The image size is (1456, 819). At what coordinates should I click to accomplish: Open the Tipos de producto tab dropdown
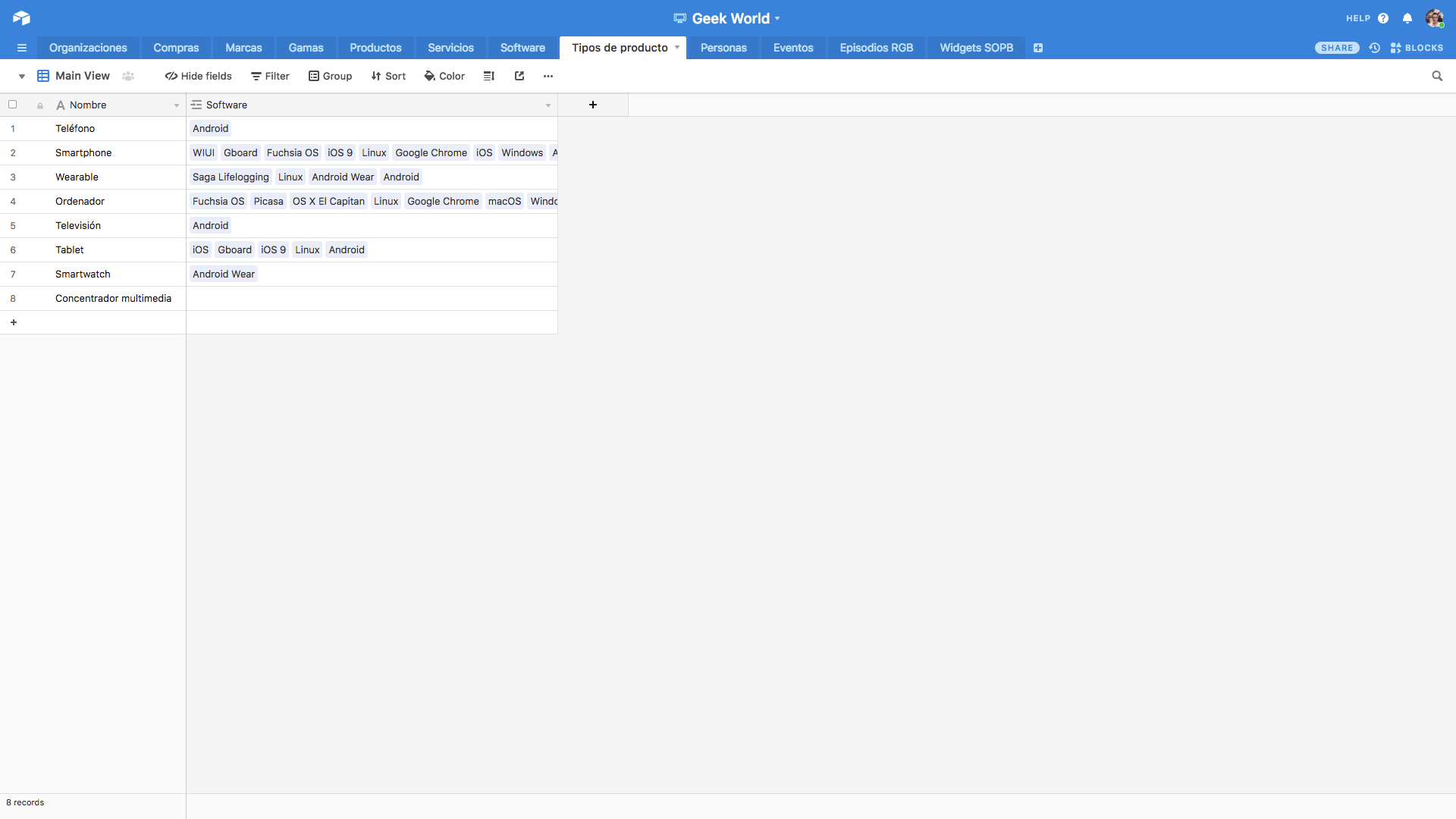click(x=677, y=47)
